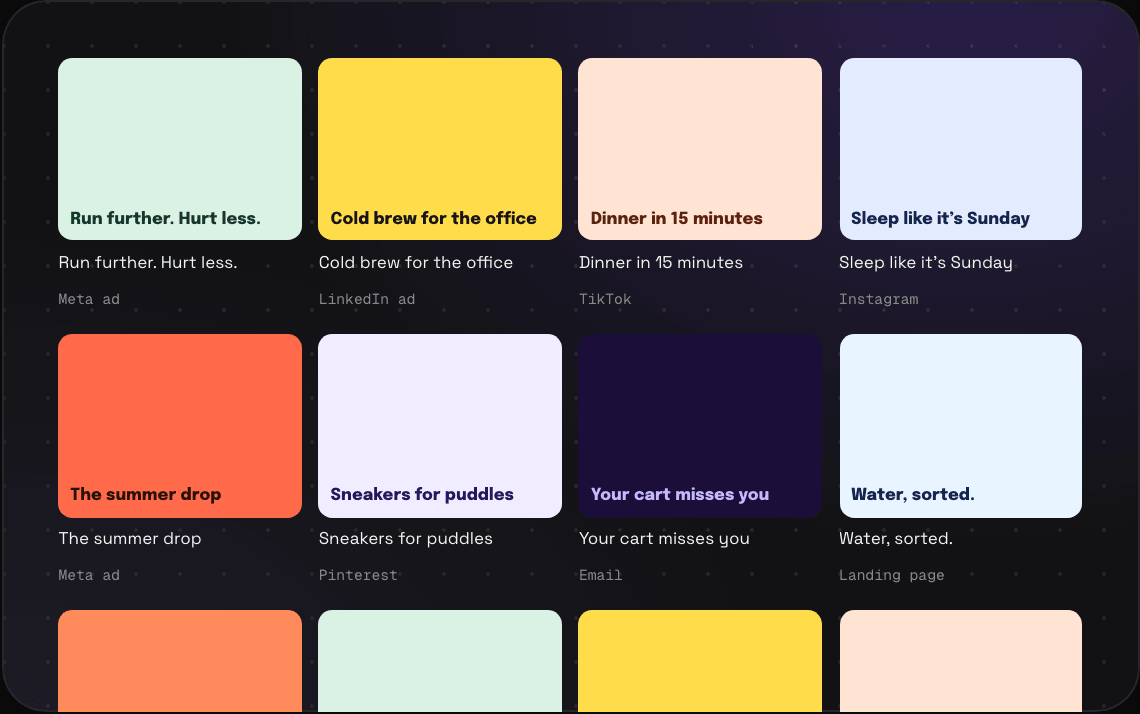
Task: Click the "Sleep like it's Sunday" title below its card
Action: (x=926, y=262)
